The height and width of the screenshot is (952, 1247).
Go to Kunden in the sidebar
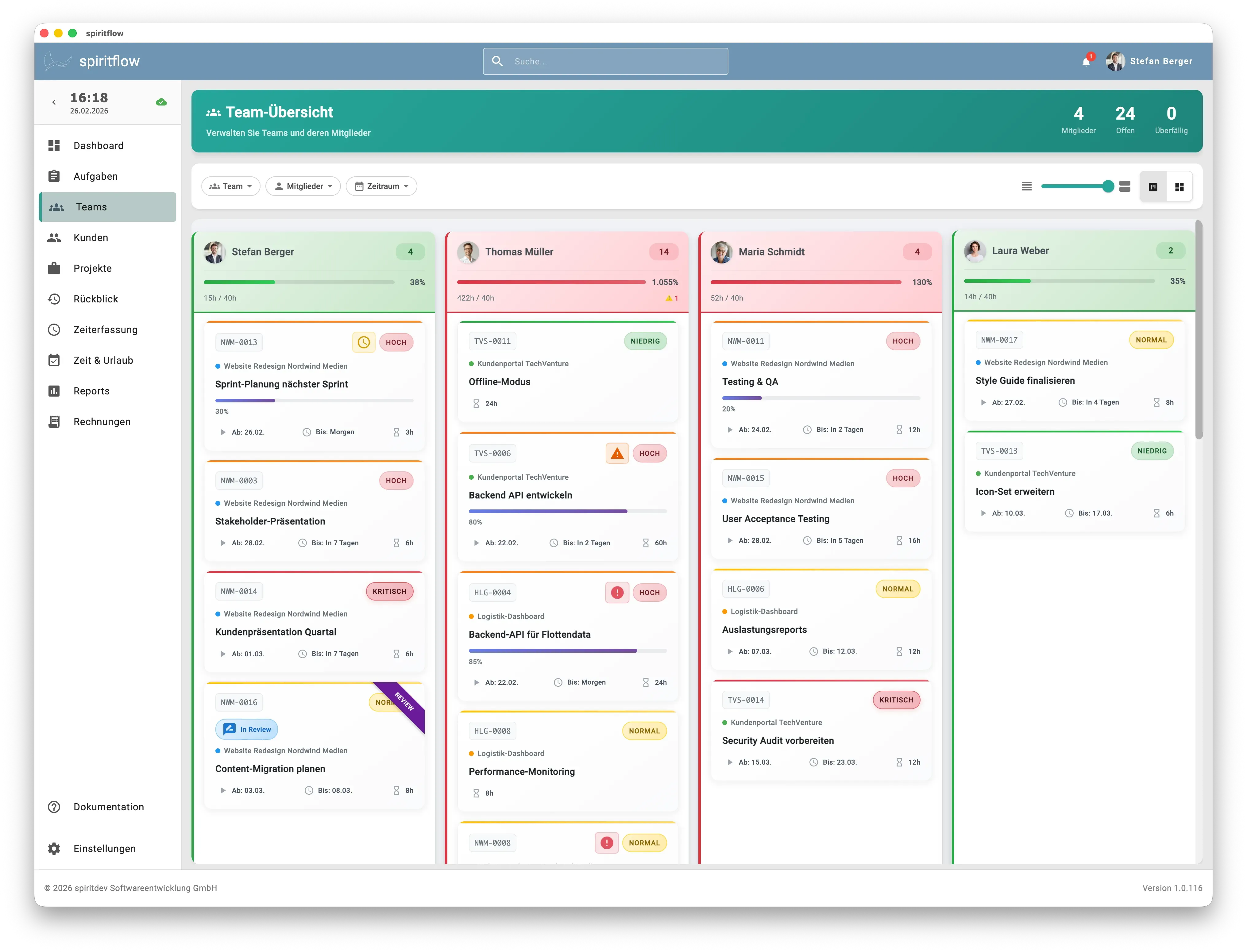(108, 237)
